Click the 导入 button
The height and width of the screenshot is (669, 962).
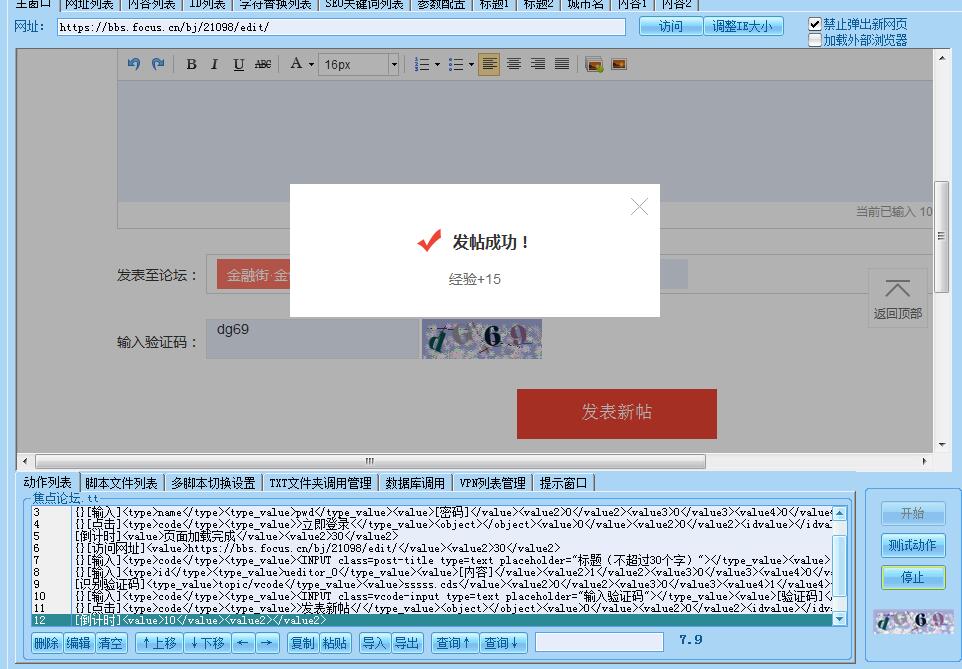pyautogui.click(x=374, y=643)
